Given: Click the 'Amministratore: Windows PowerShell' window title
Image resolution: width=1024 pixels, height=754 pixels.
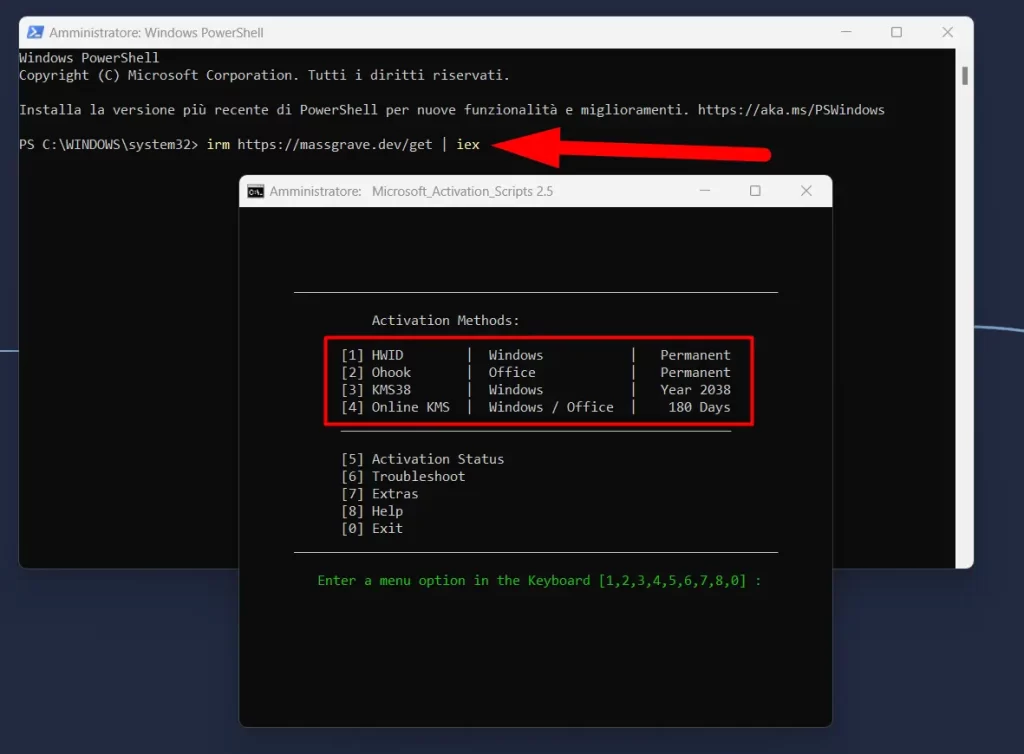Looking at the screenshot, I should tap(156, 33).
